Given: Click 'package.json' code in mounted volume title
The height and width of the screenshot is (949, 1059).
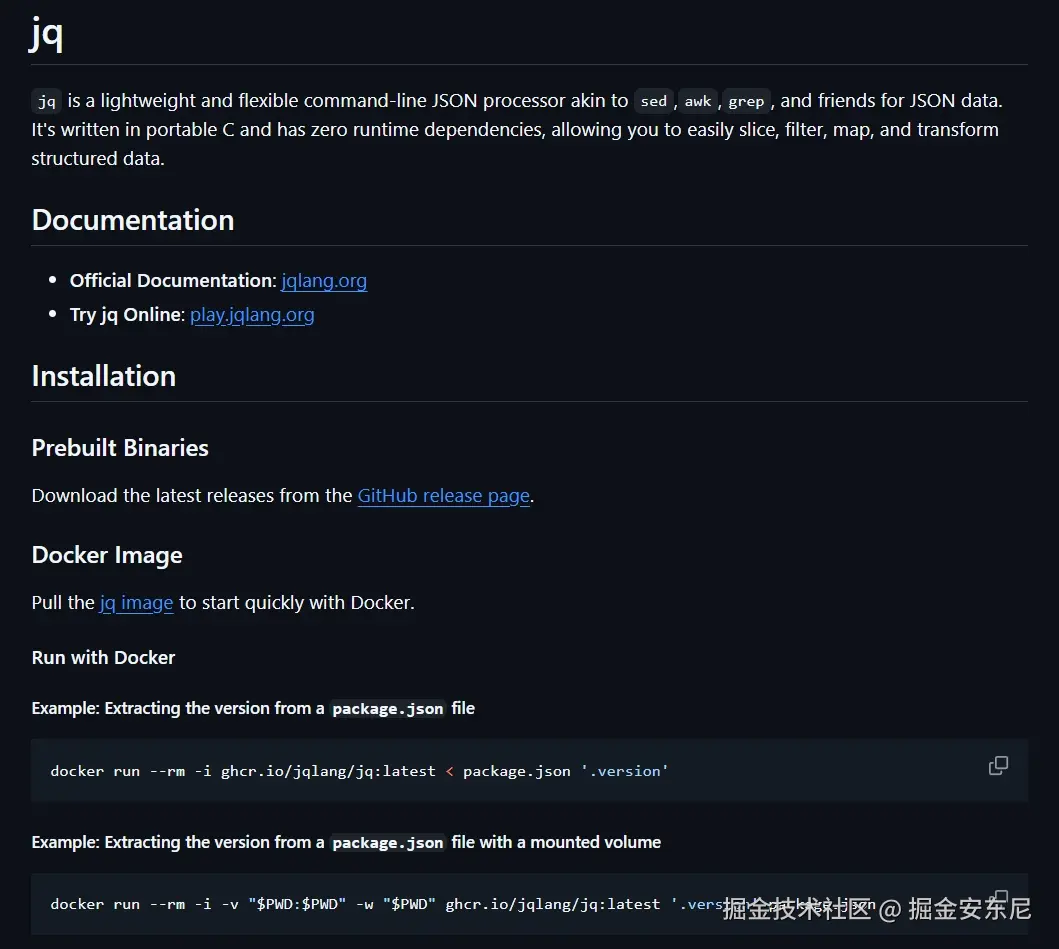Looking at the screenshot, I should (x=388, y=843).
